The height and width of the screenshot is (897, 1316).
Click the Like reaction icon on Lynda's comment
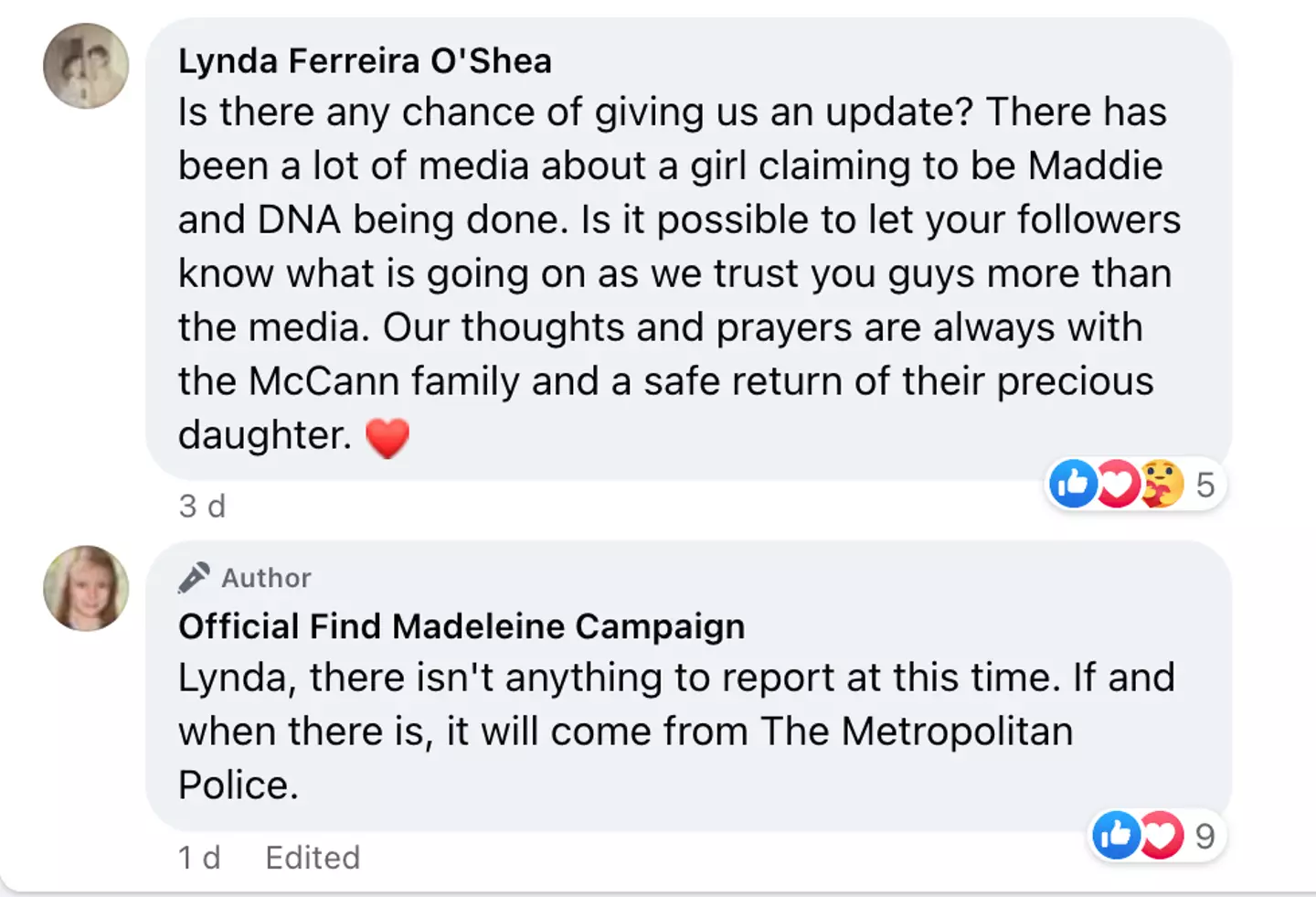coord(1073,483)
